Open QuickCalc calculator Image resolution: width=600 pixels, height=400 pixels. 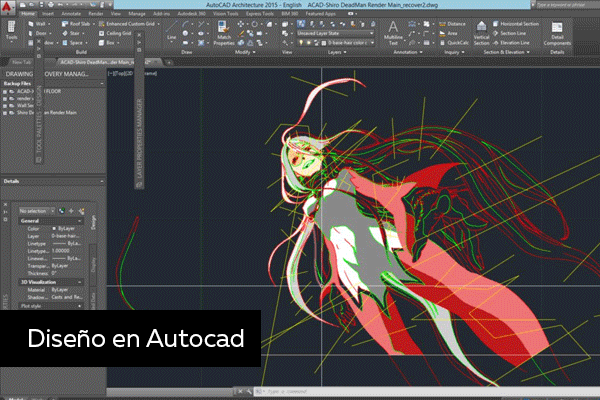click(x=454, y=43)
